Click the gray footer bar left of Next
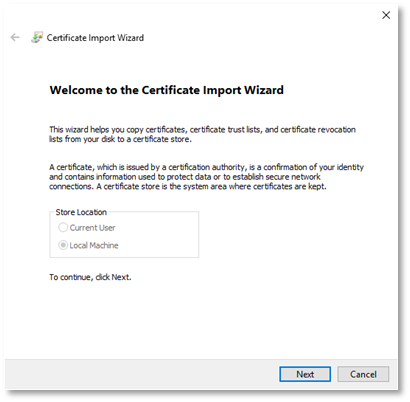 coord(140,374)
